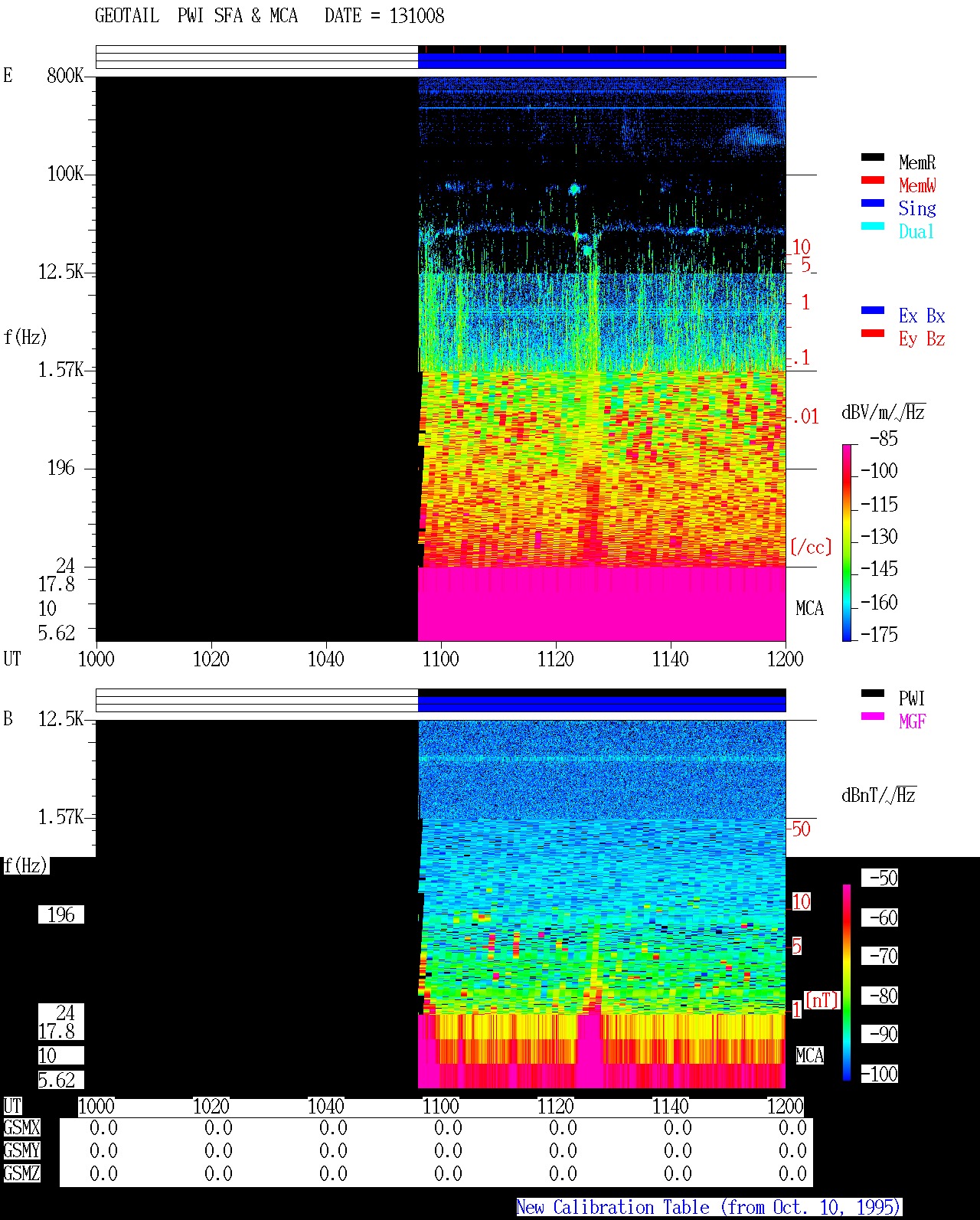This screenshot has width=980, height=1220.
Task: Select the black PWI legend swatch
Action: point(873,694)
